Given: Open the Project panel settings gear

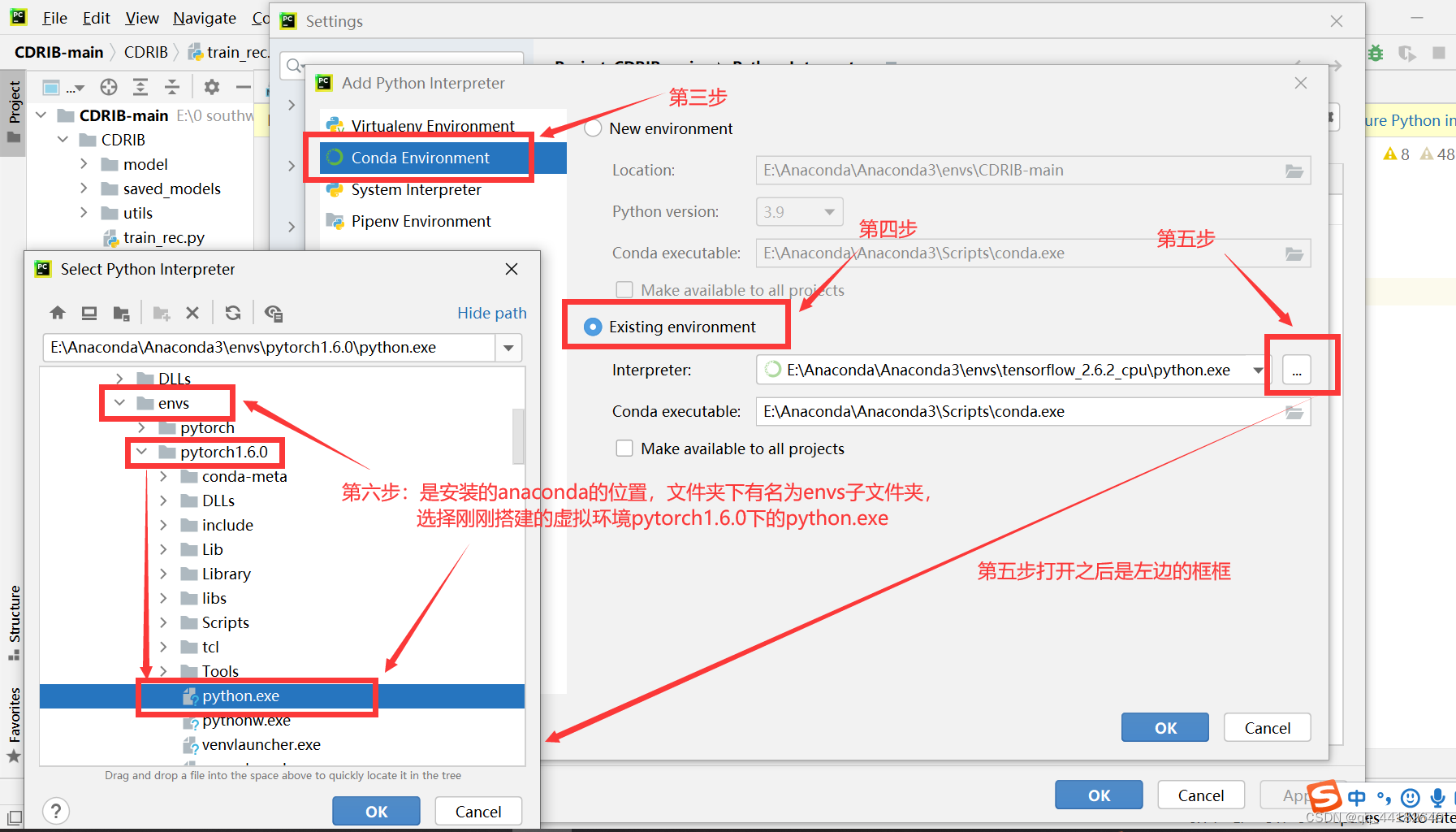Looking at the screenshot, I should click(211, 87).
